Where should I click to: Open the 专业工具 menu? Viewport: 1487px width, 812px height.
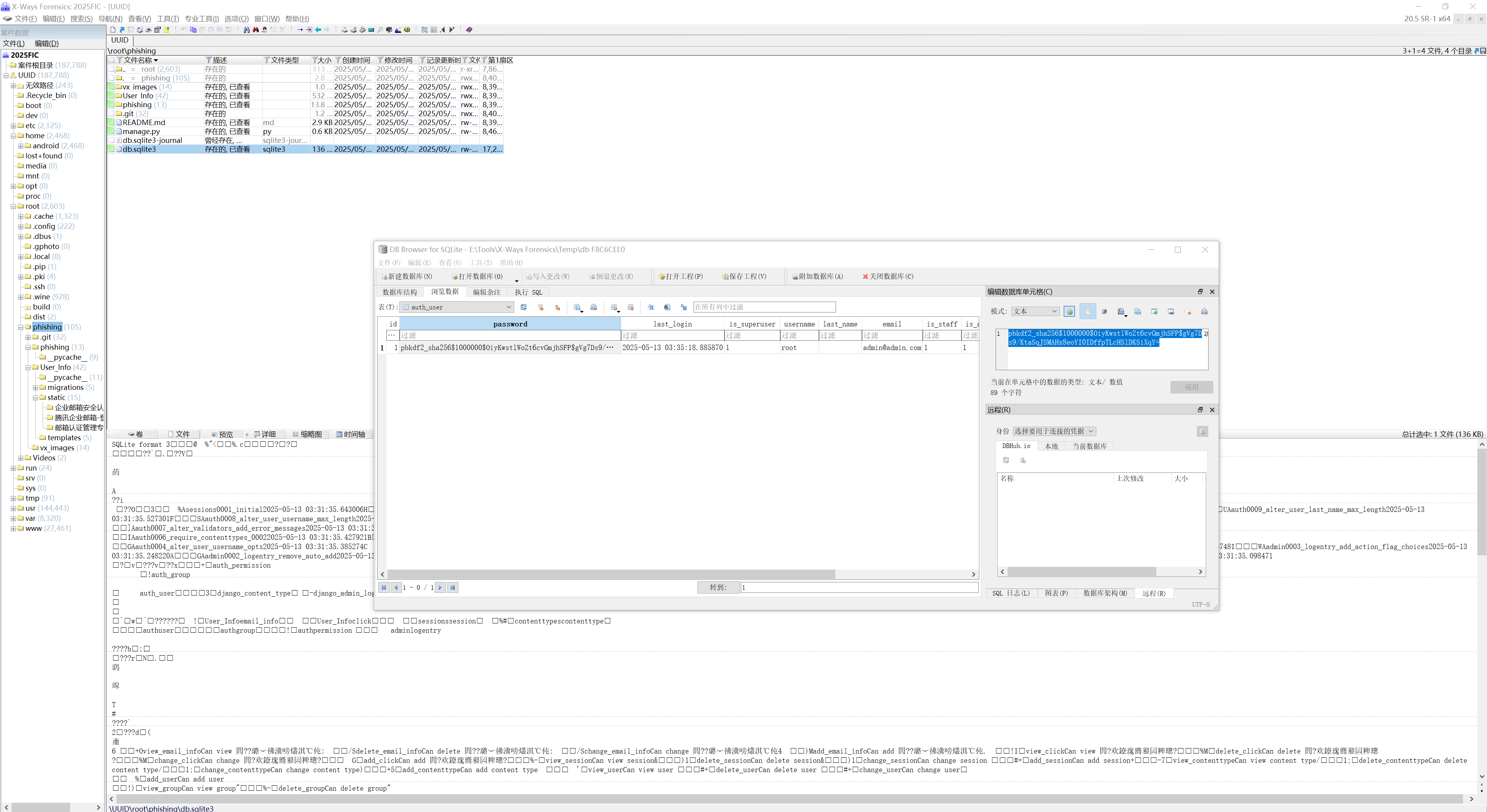click(201, 19)
